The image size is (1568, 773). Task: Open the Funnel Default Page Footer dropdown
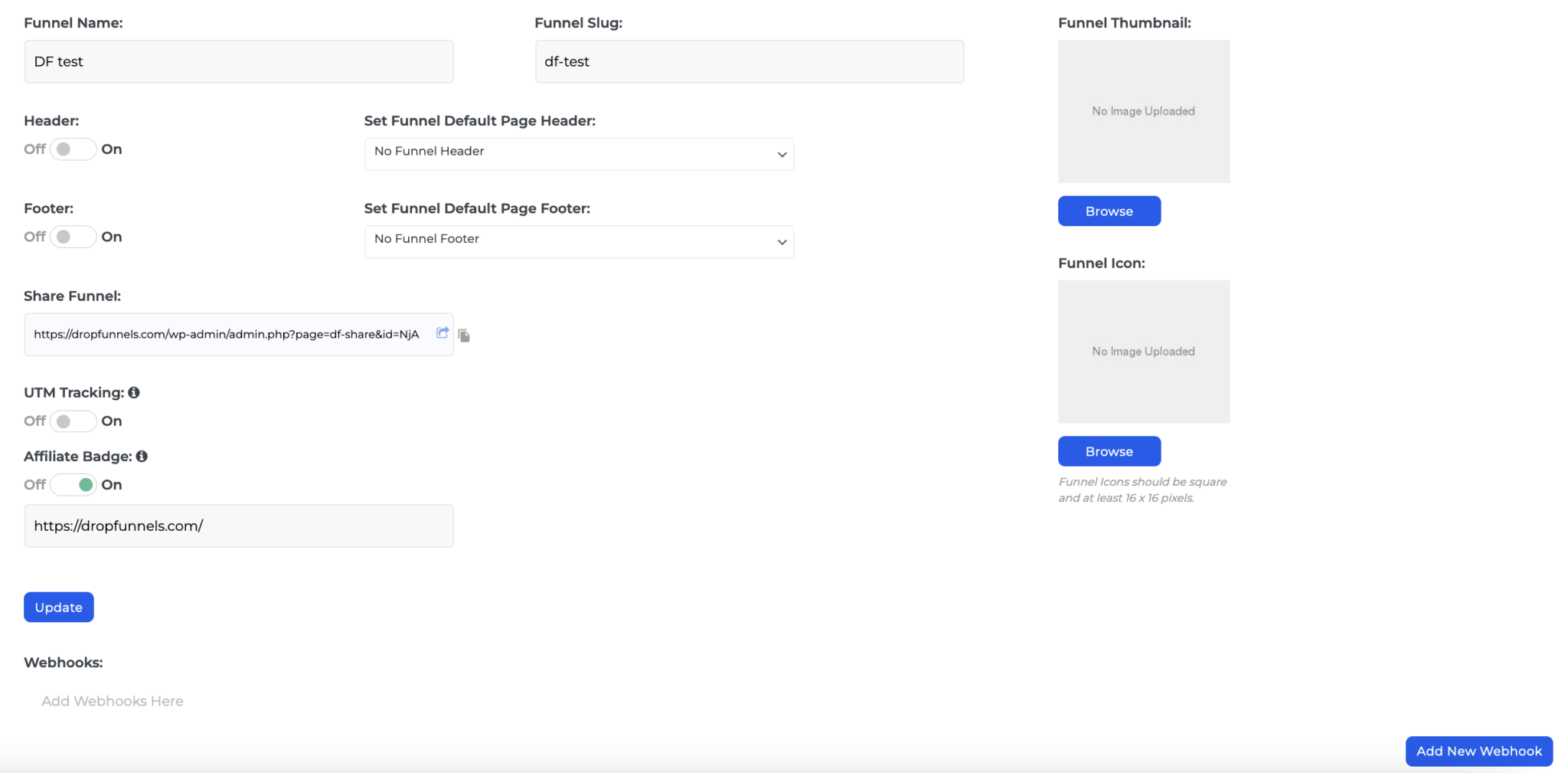click(x=579, y=241)
